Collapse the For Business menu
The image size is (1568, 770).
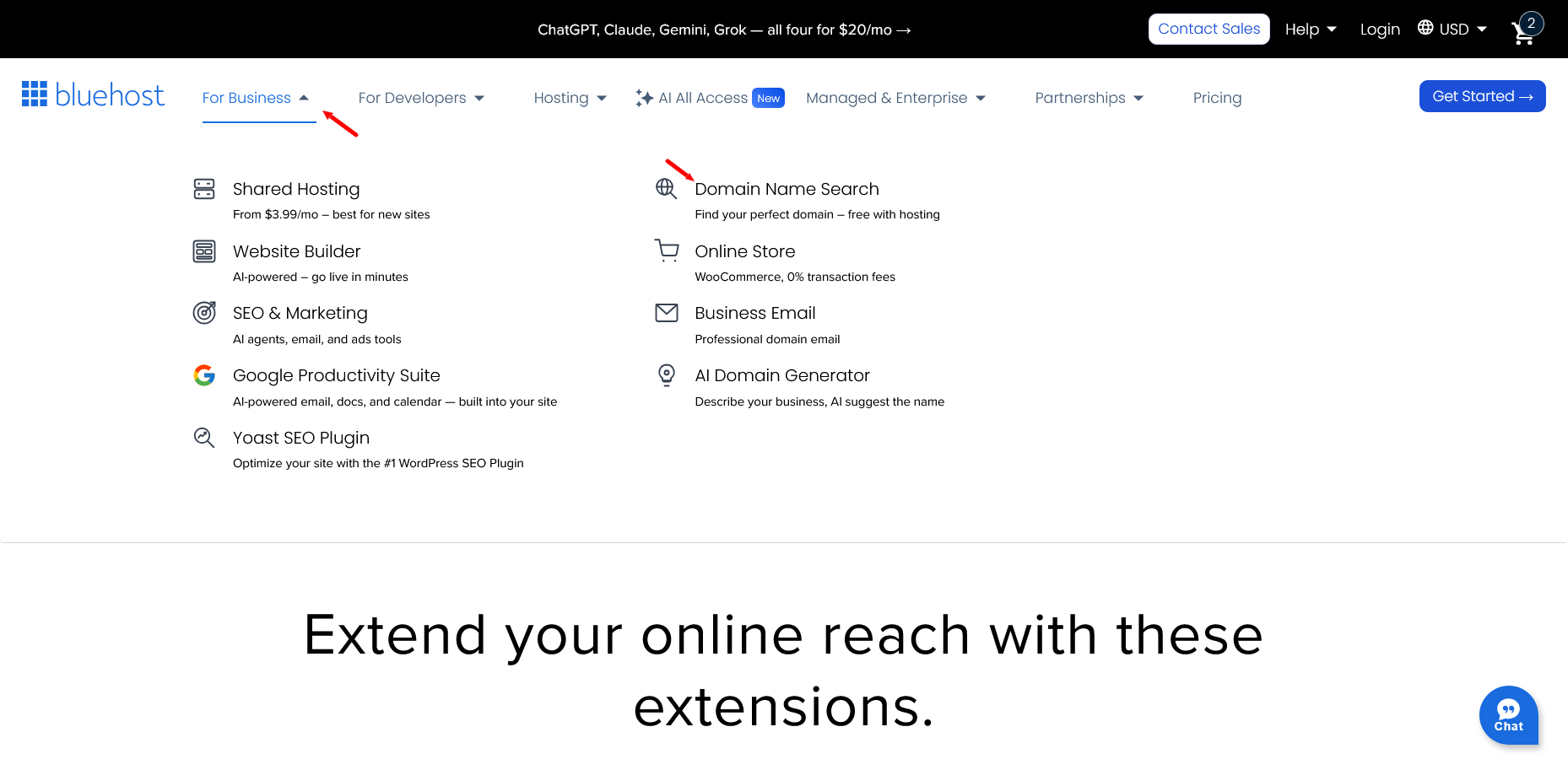click(256, 98)
